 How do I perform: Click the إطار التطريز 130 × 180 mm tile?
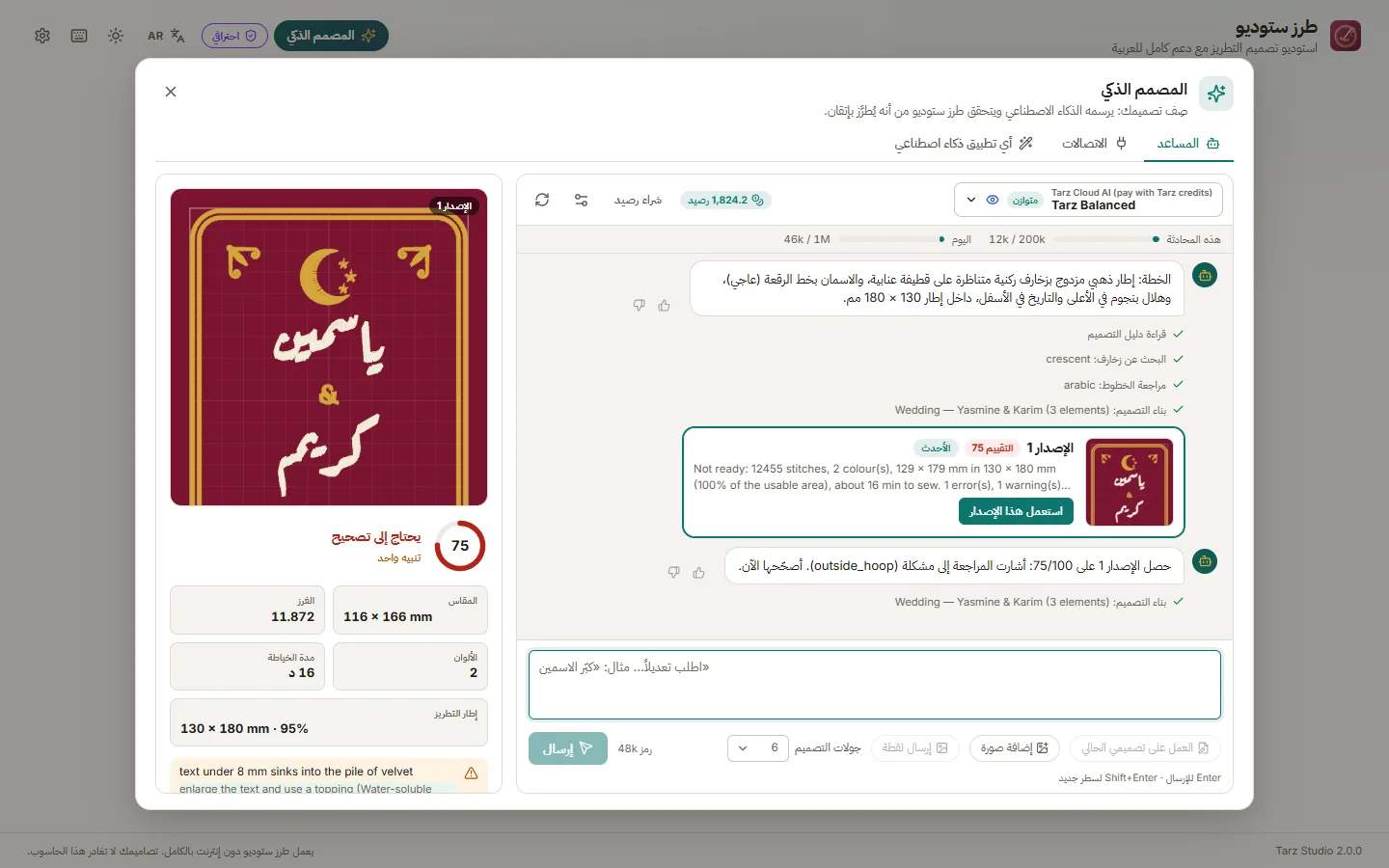[x=329, y=721]
